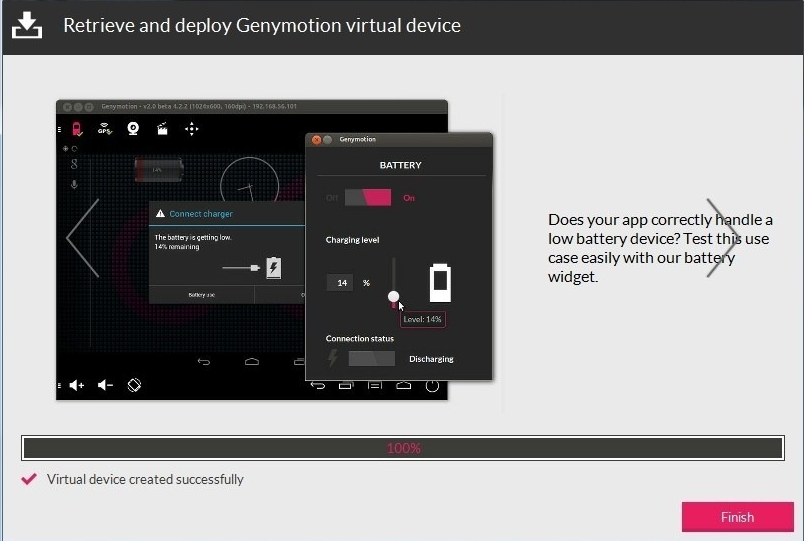The width and height of the screenshot is (804, 541).
Task: Click "Retrieve and deploy Genymotion virtual device" title
Action: click(x=262, y=25)
